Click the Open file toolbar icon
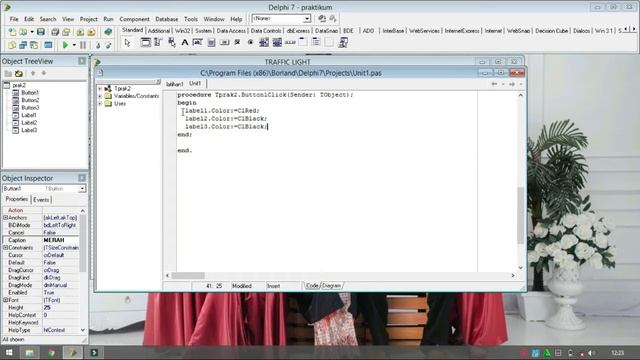The image size is (640, 360). (x=23, y=32)
